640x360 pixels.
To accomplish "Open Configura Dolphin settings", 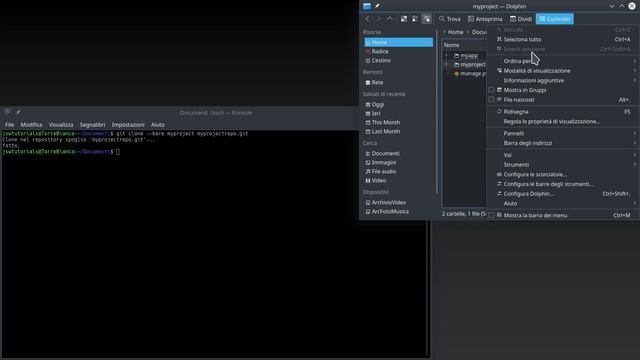I will click(563, 194).
